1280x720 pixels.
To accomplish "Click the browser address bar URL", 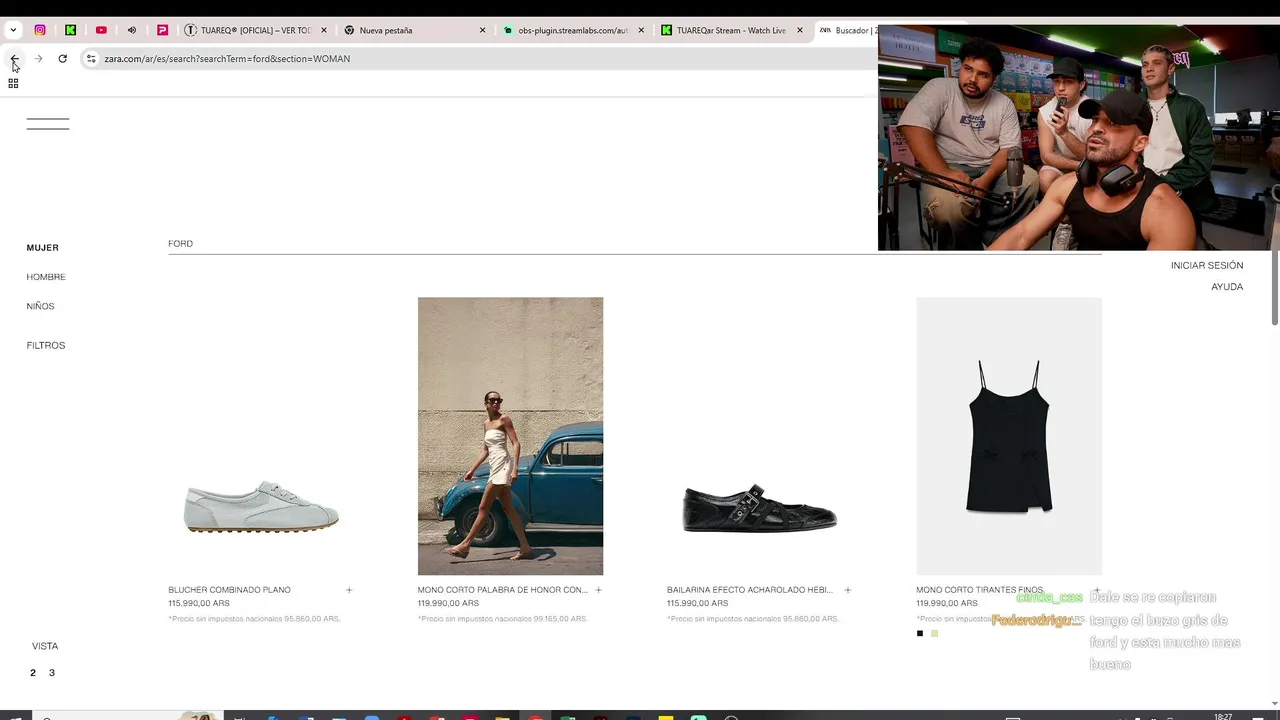I will [x=227, y=59].
